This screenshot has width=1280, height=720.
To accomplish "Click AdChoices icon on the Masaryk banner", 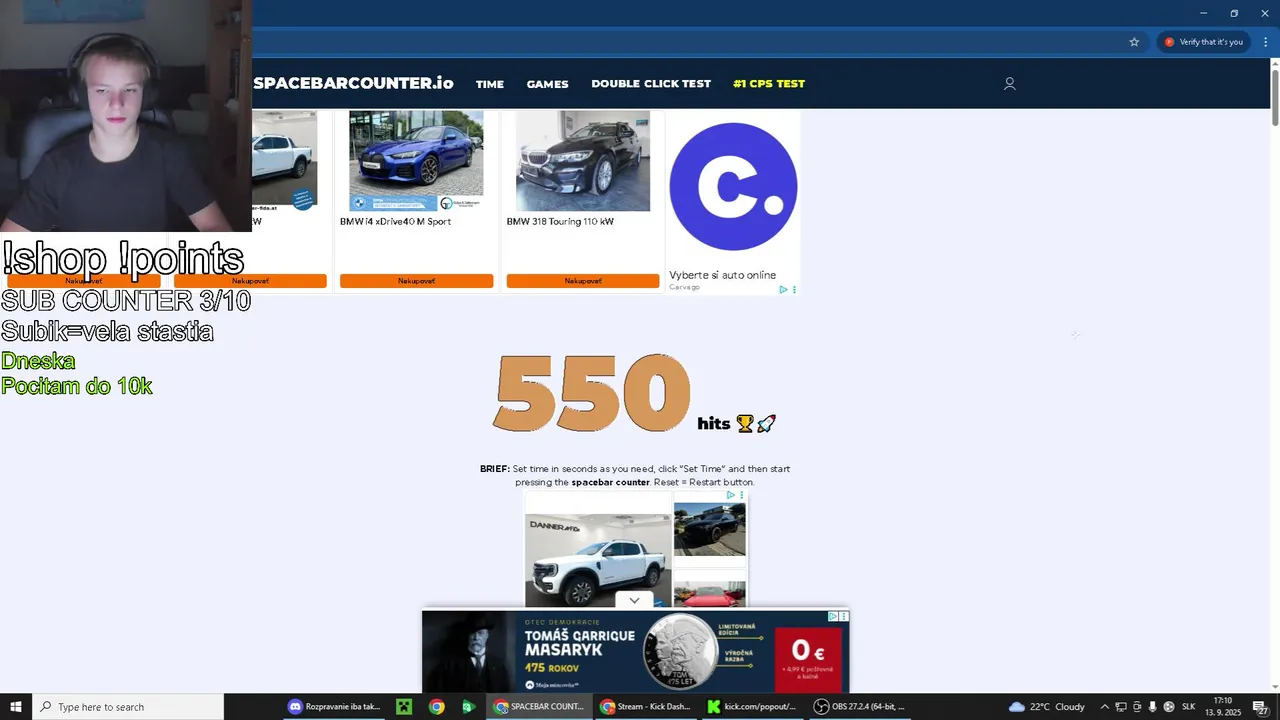I will coord(833,616).
